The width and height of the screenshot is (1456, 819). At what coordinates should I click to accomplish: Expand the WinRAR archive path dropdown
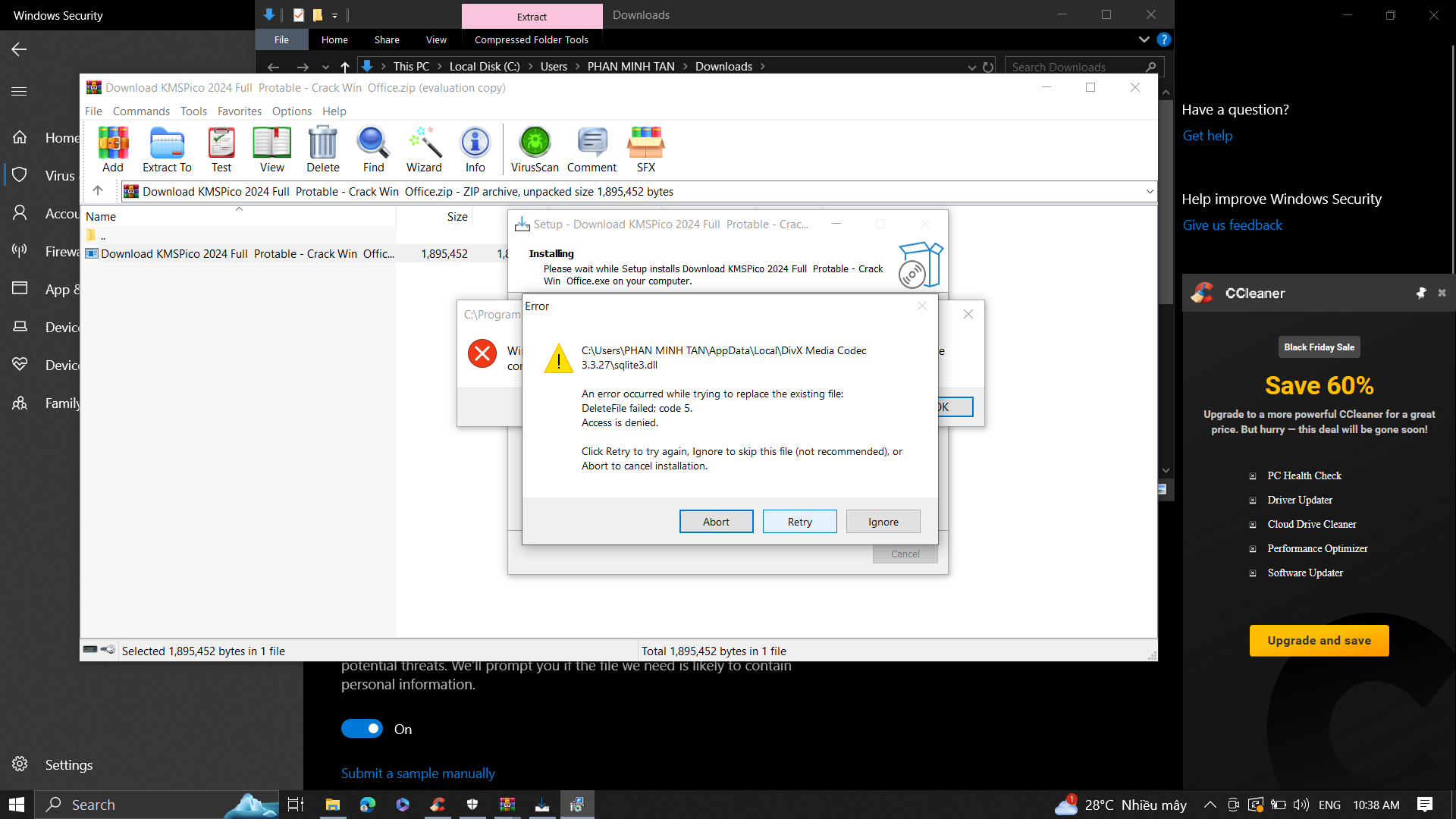1150,192
